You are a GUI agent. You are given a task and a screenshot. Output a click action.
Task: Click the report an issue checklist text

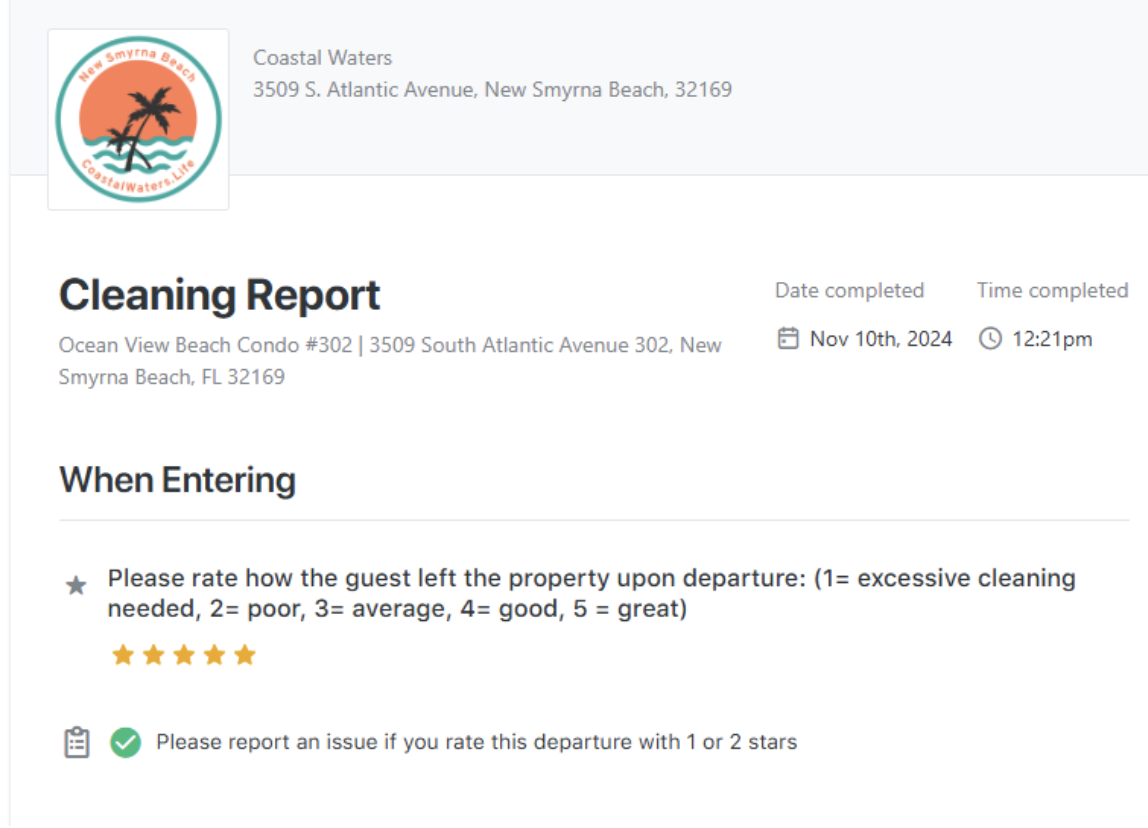pyautogui.click(x=477, y=742)
